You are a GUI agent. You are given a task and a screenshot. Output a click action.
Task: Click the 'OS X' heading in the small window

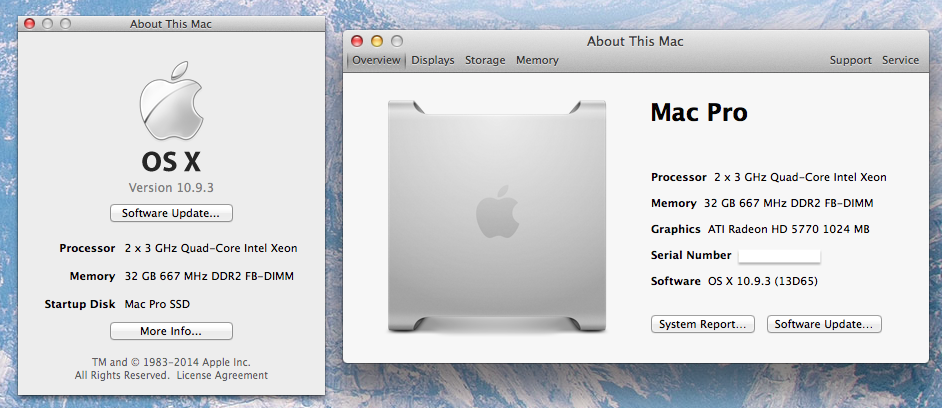[171, 162]
